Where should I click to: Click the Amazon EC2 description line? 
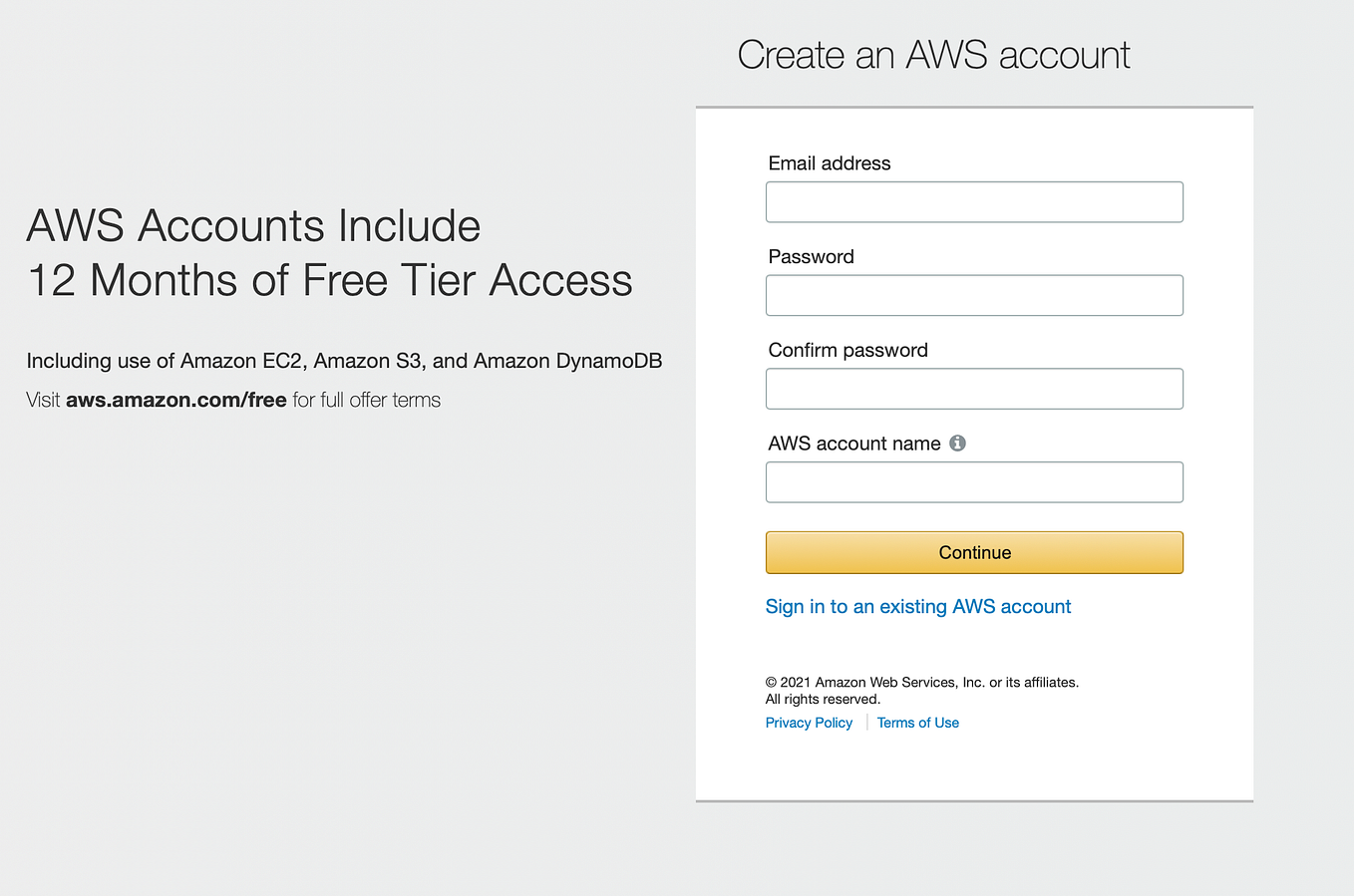[344, 361]
